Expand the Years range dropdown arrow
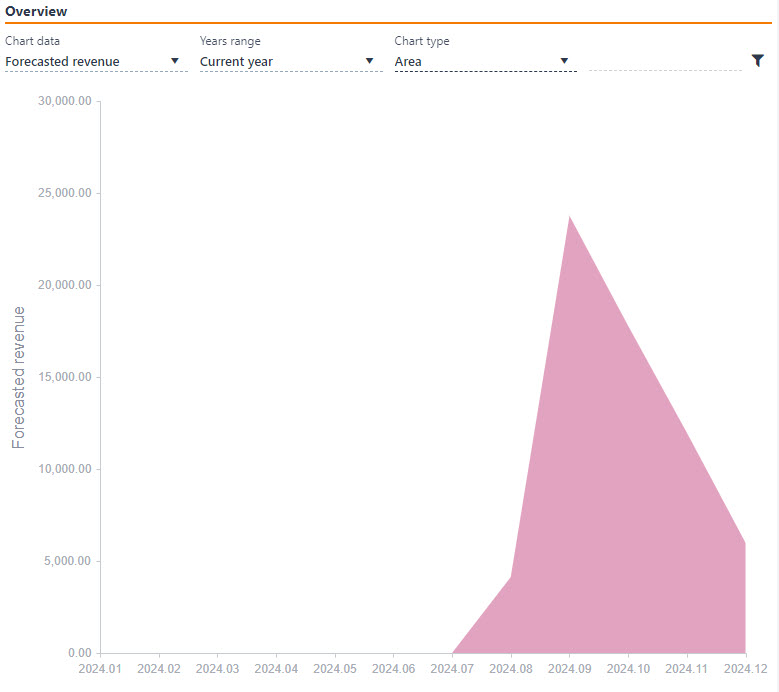 (x=369, y=61)
